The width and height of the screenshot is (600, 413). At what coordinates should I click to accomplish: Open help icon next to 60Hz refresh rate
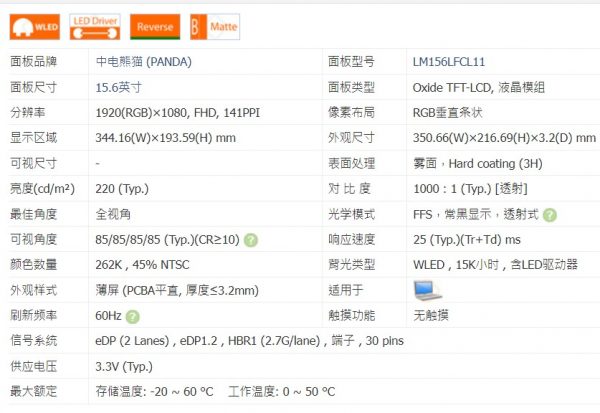click(133, 317)
